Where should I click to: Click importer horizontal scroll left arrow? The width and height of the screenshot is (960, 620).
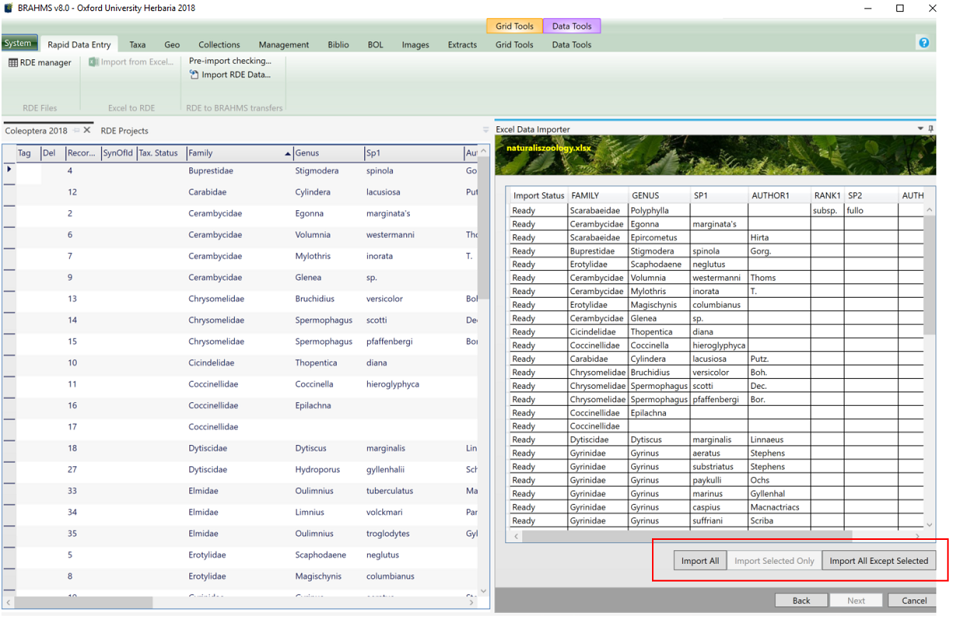point(516,536)
